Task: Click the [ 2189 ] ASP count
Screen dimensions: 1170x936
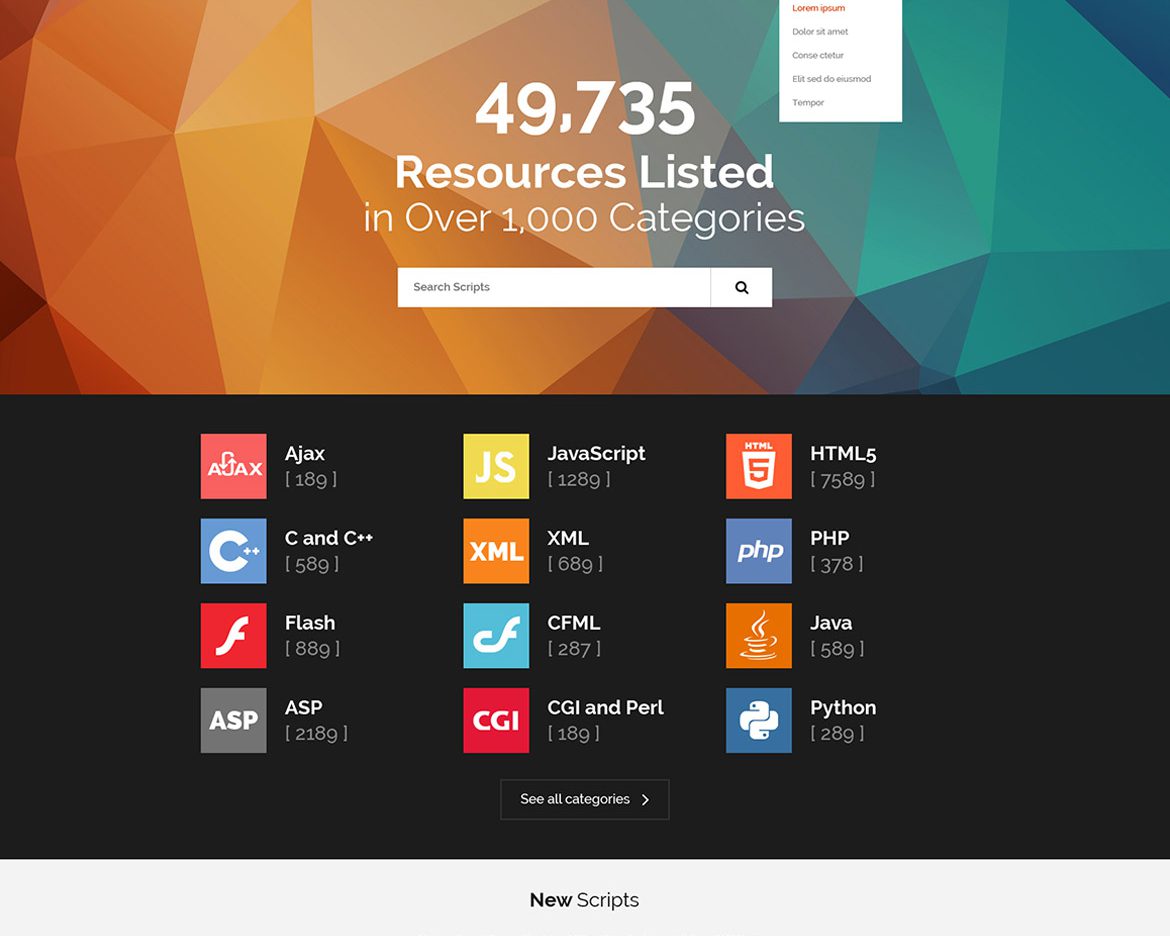Action: (316, 733)
